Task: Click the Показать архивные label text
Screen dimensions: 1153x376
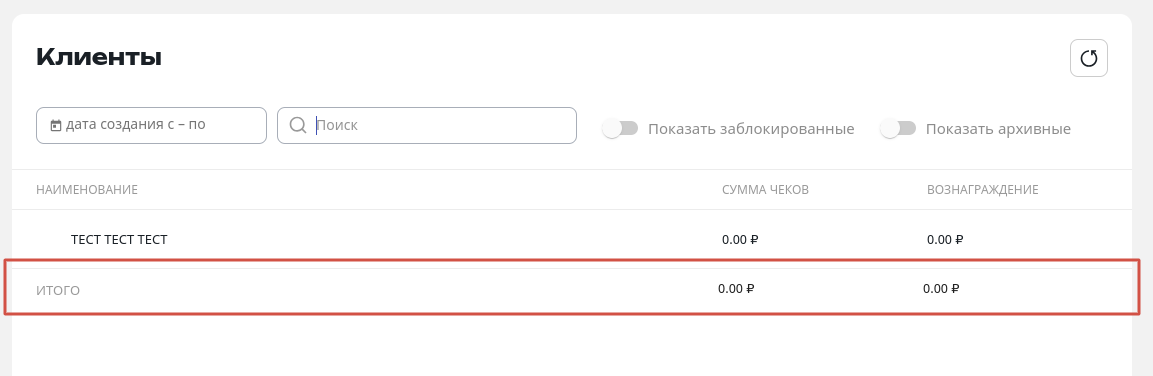Action: click(998, 129)
